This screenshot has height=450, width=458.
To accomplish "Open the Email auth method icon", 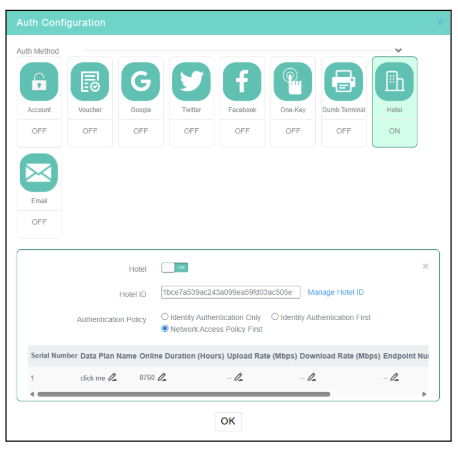I will tap(39, 173).
